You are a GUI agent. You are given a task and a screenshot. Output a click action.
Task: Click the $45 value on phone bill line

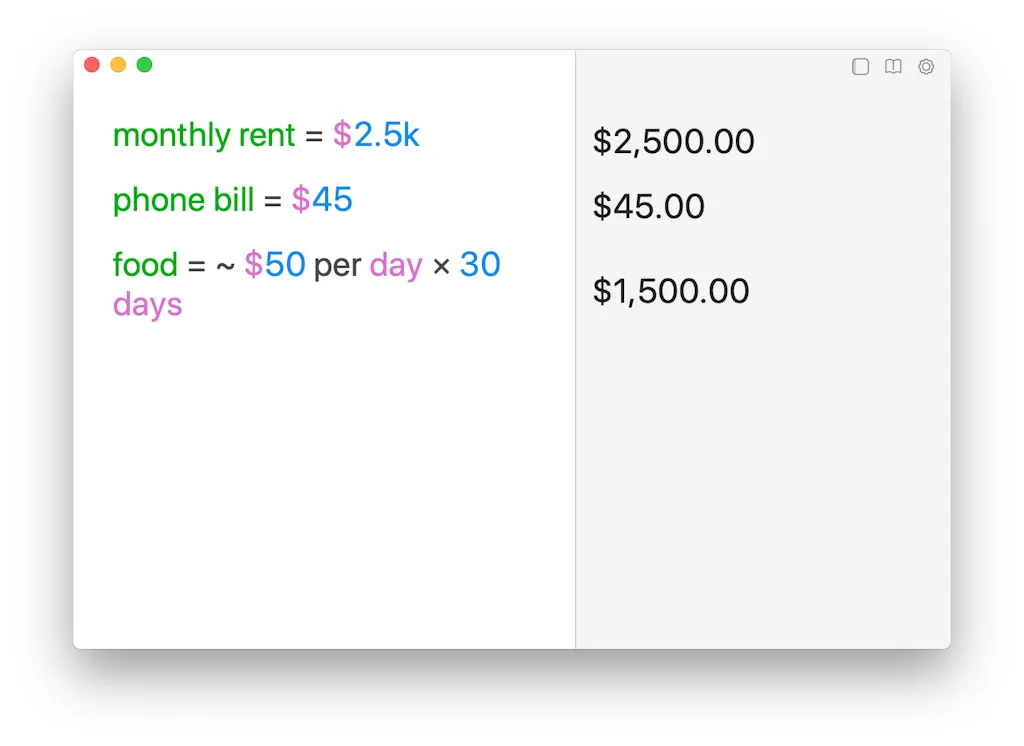(x=322, y=200)
